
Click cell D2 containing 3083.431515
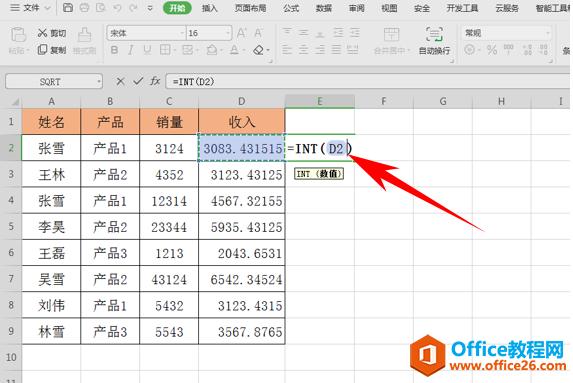click(242, 148)
